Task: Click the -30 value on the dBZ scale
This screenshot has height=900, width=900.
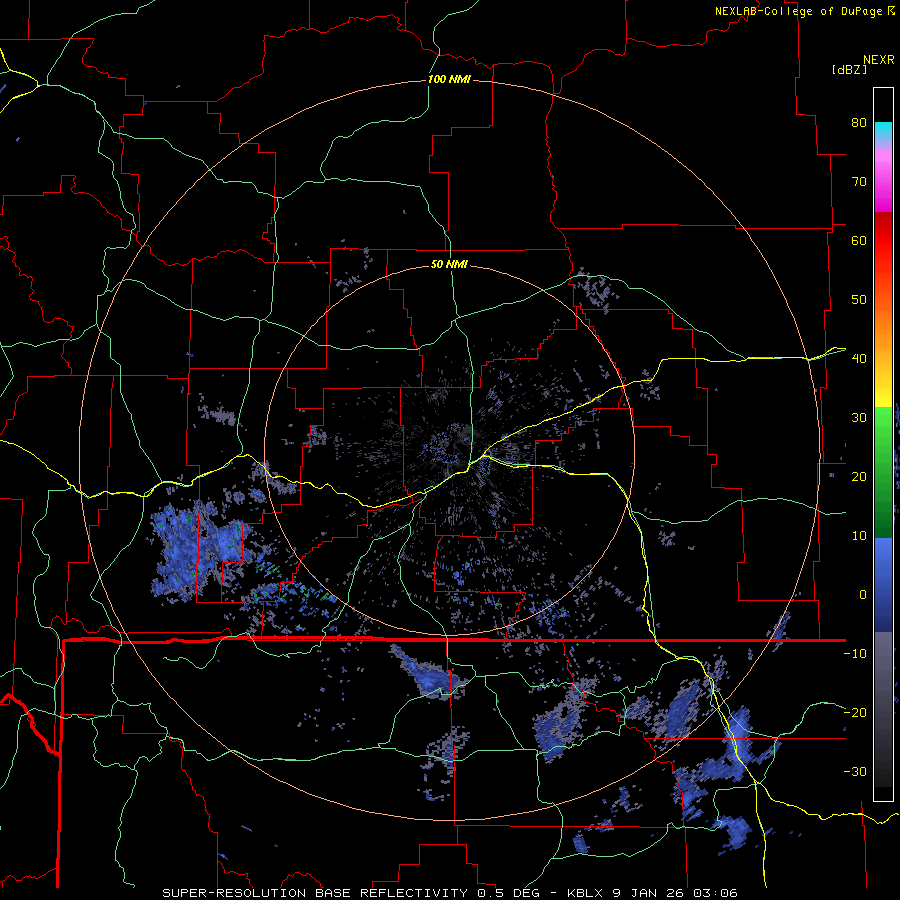Action: (x=855, y=771)
